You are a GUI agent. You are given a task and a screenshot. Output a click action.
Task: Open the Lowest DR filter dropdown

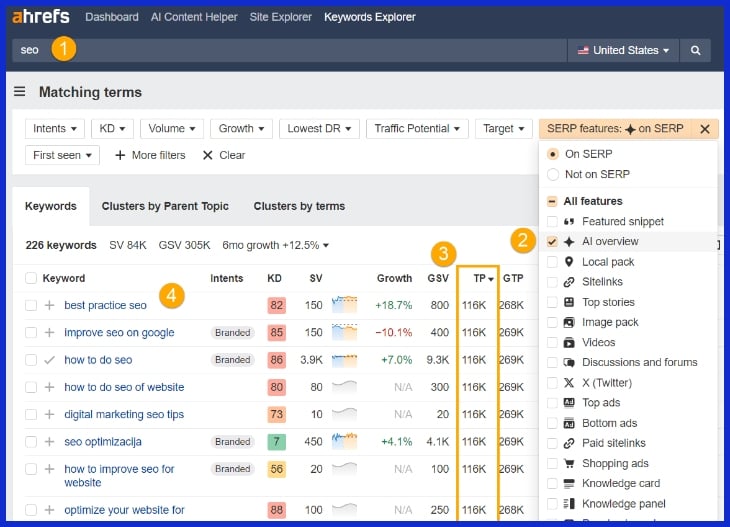pyautogui.click(x=318, y=129)
